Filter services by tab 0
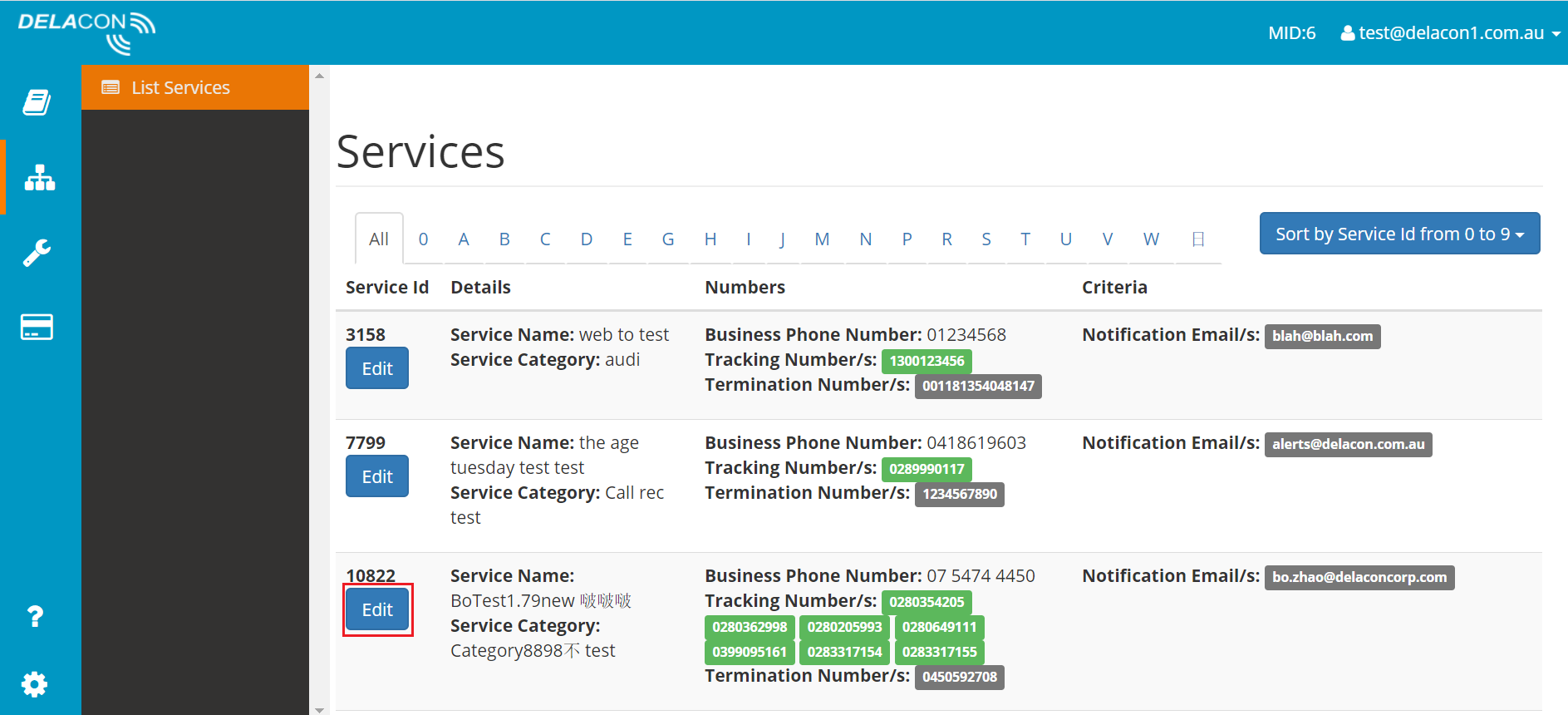Image resolution: width=1568 pixels, height=715 pixels. coord(423,239)
